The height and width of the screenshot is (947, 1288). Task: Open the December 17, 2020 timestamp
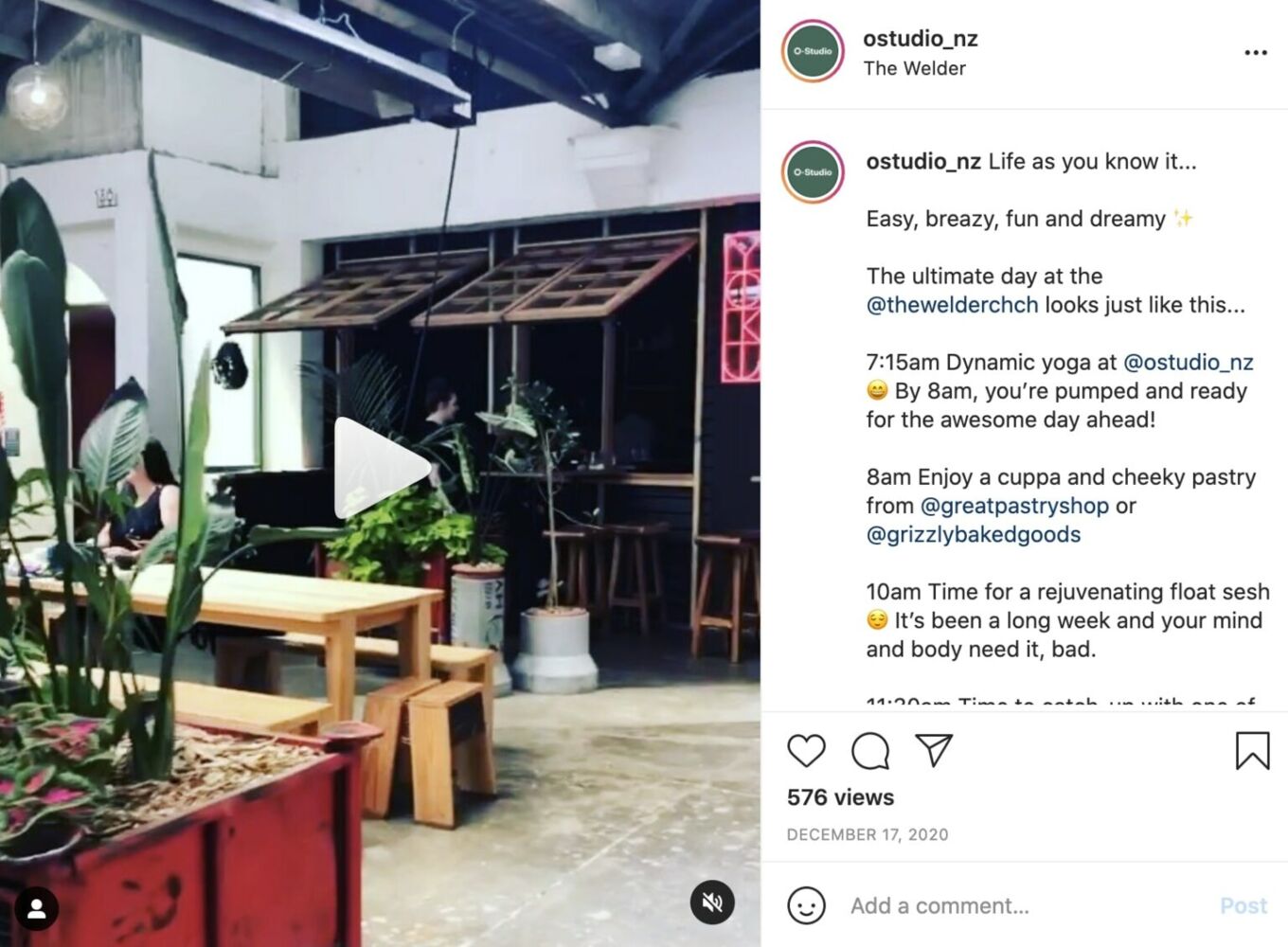tap(868, 834)
